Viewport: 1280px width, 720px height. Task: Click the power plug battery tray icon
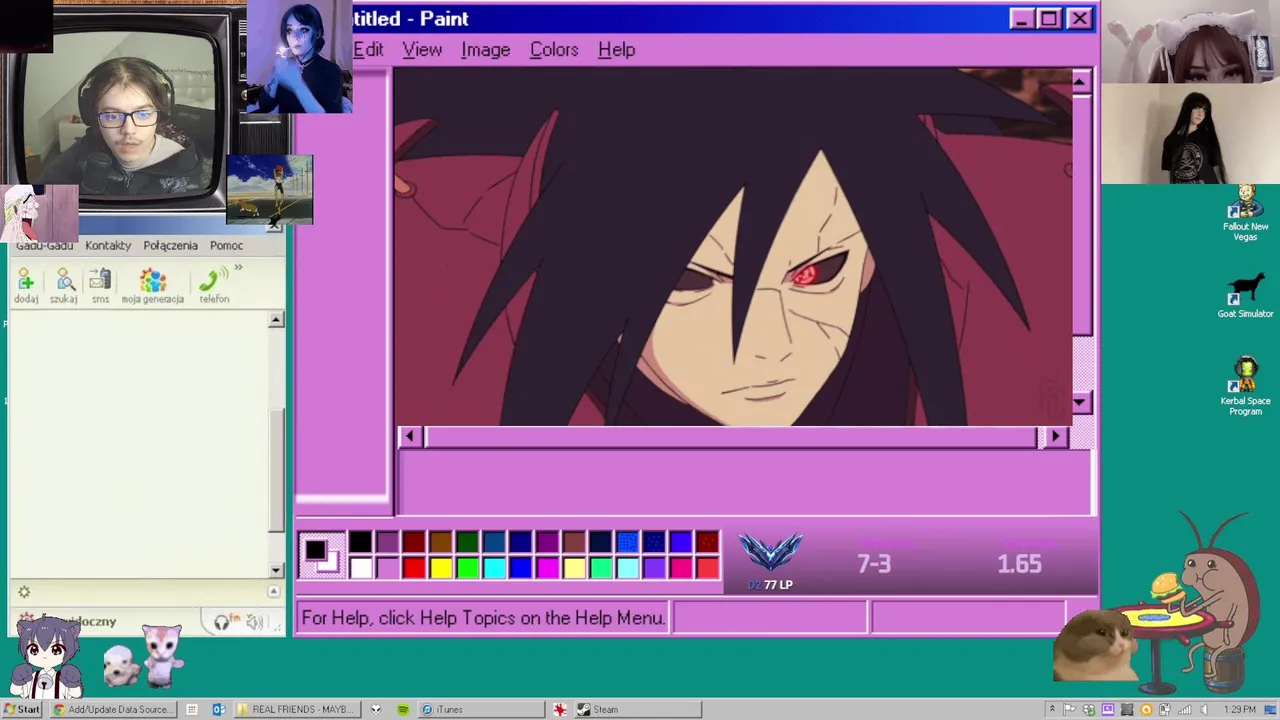(x=1165, y=709)
